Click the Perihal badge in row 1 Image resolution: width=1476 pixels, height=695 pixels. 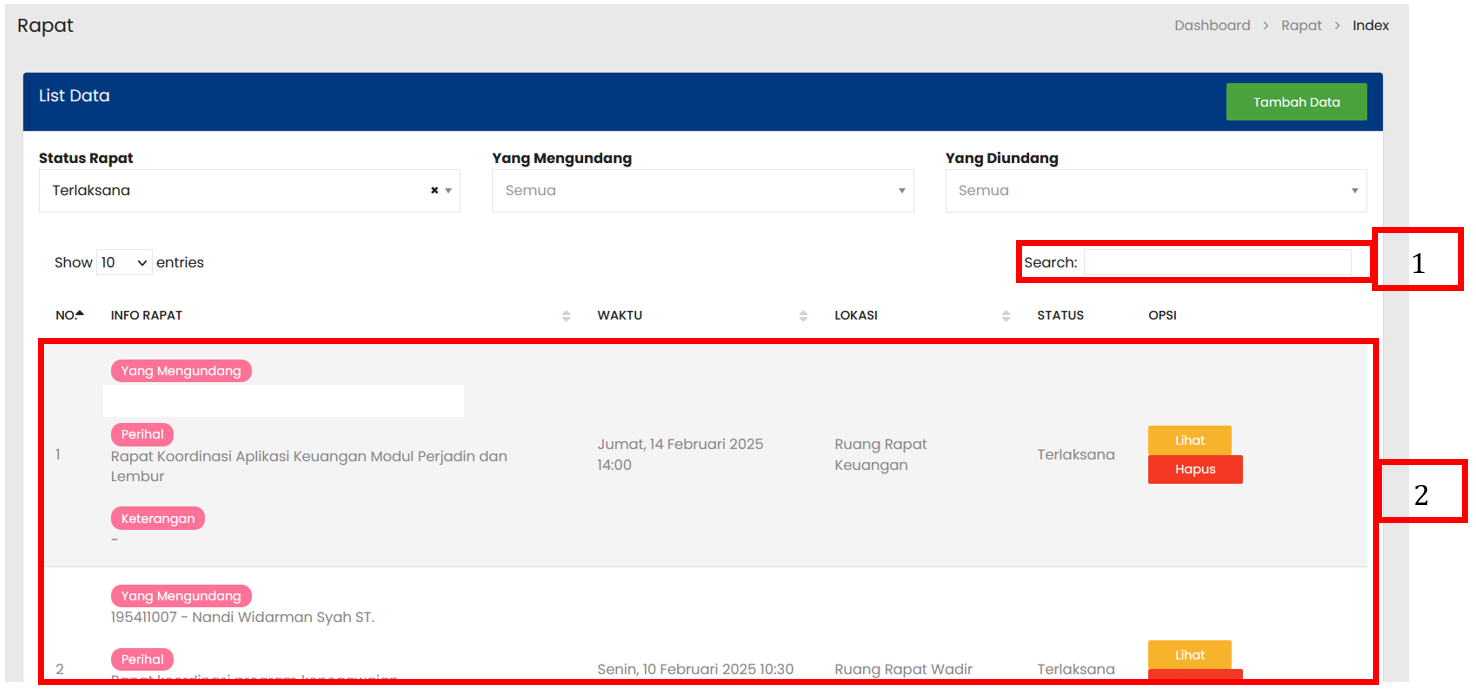coord(142,435)
